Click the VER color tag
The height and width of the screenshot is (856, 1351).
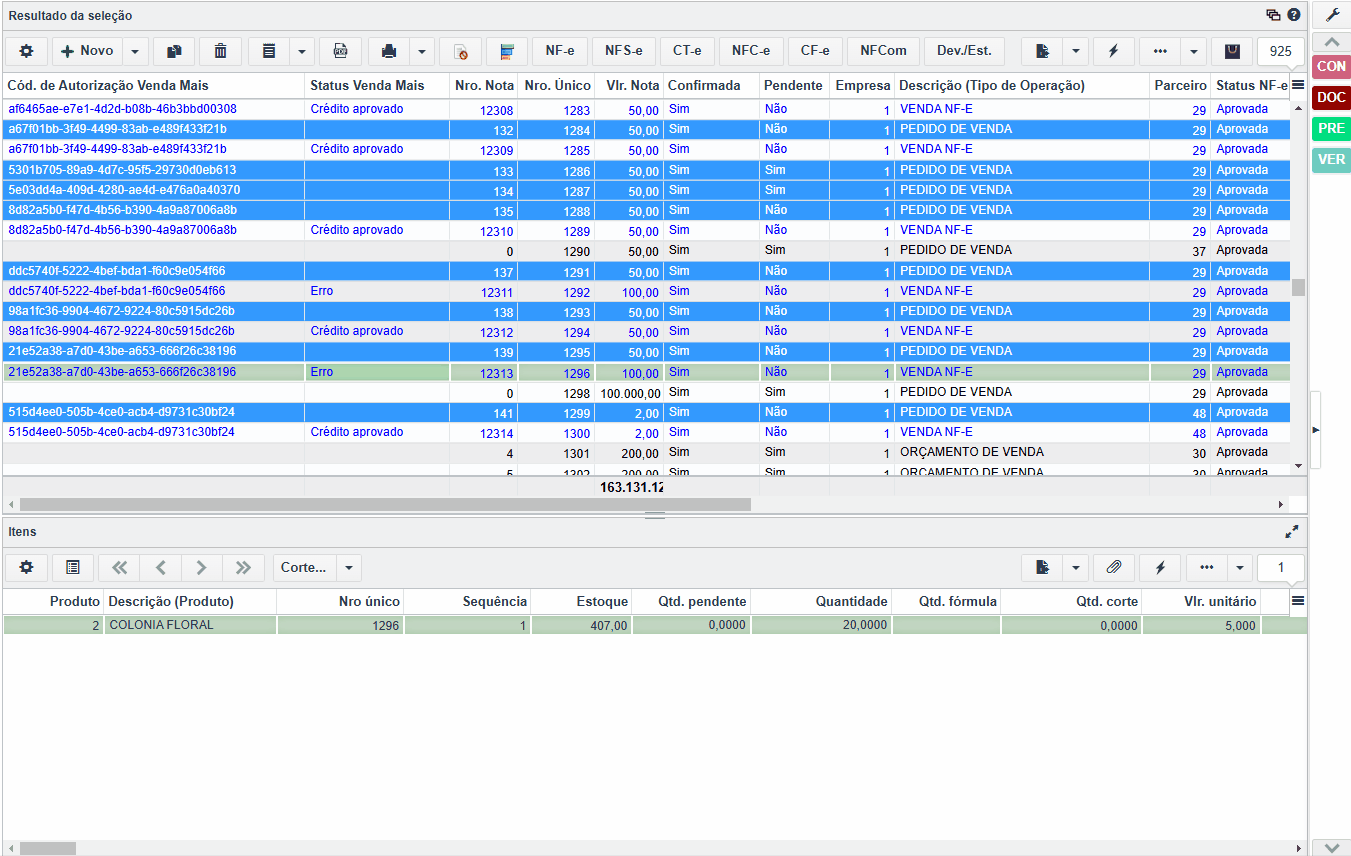point(1331,160)
